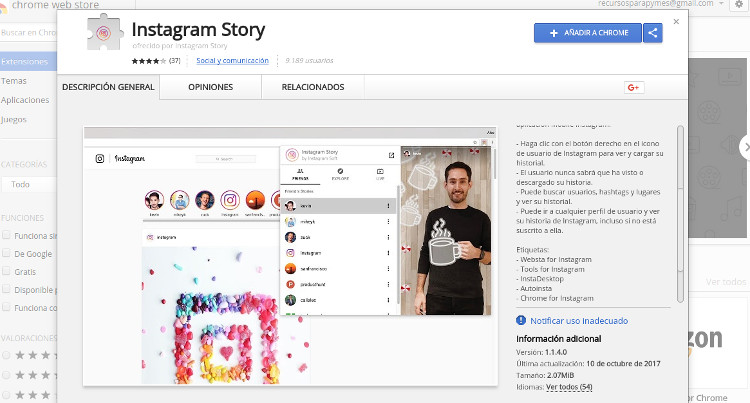This screenshot has height=403, width=750.
Task: Click the Instagram Story puzzle-piece icon
Action: tap(105, 33)
